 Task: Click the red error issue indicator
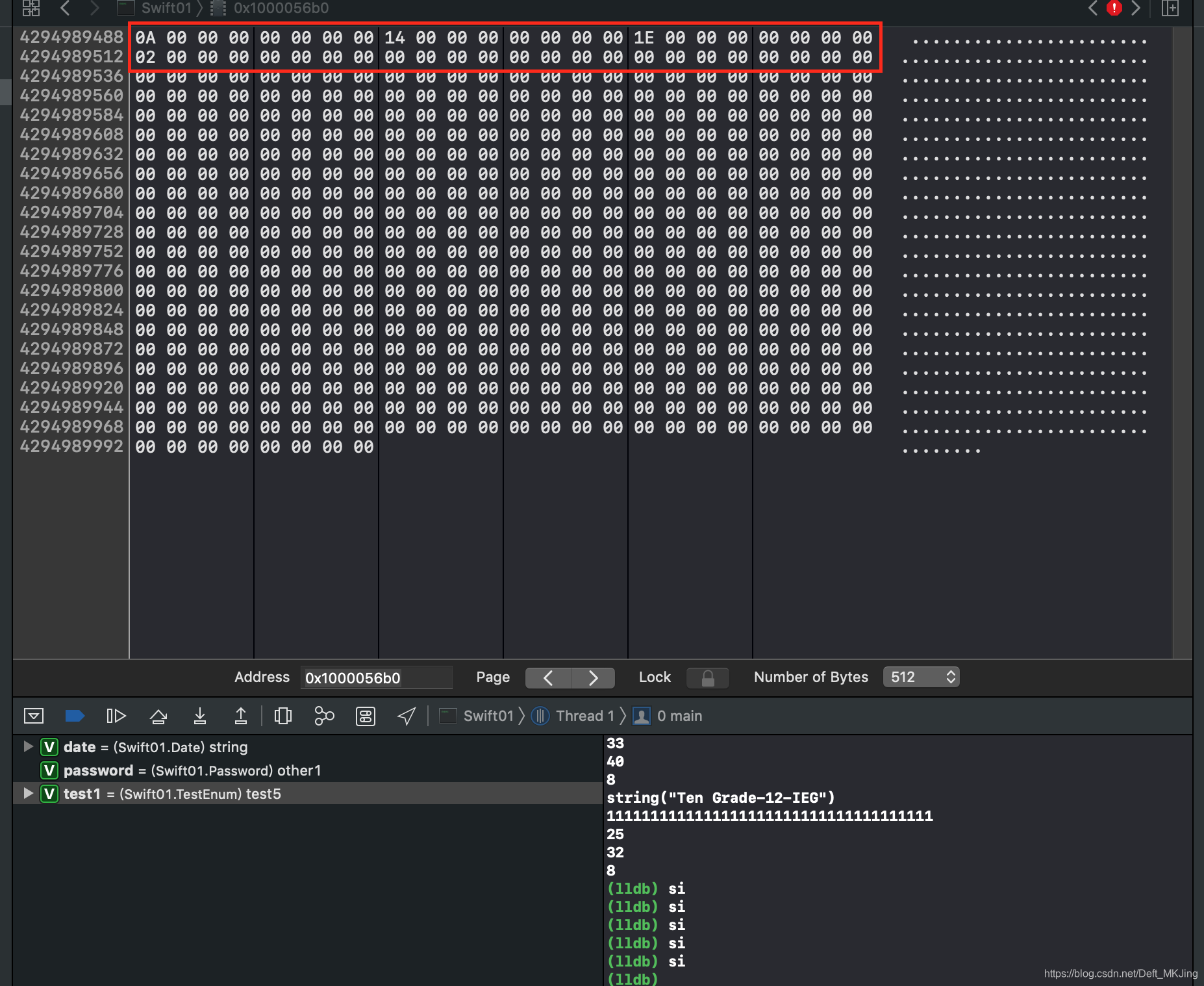click(1114, 8)
